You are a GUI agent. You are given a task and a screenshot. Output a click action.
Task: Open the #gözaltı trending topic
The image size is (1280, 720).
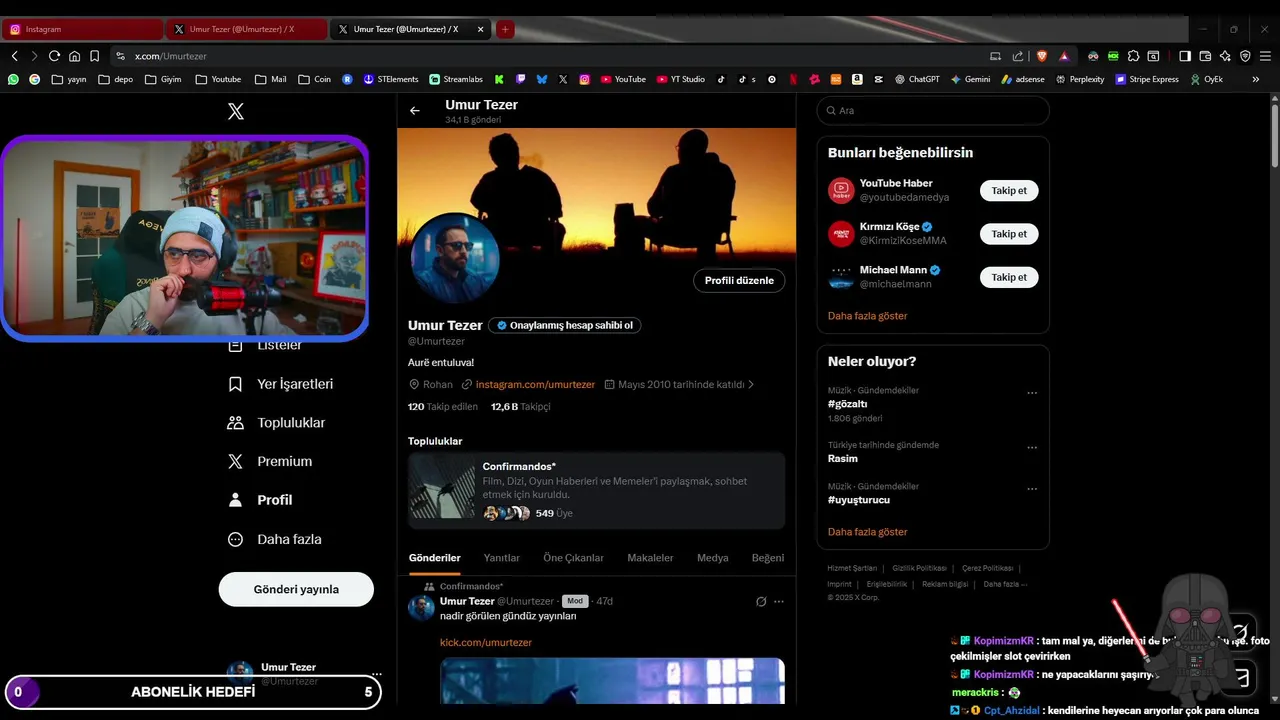848,404
